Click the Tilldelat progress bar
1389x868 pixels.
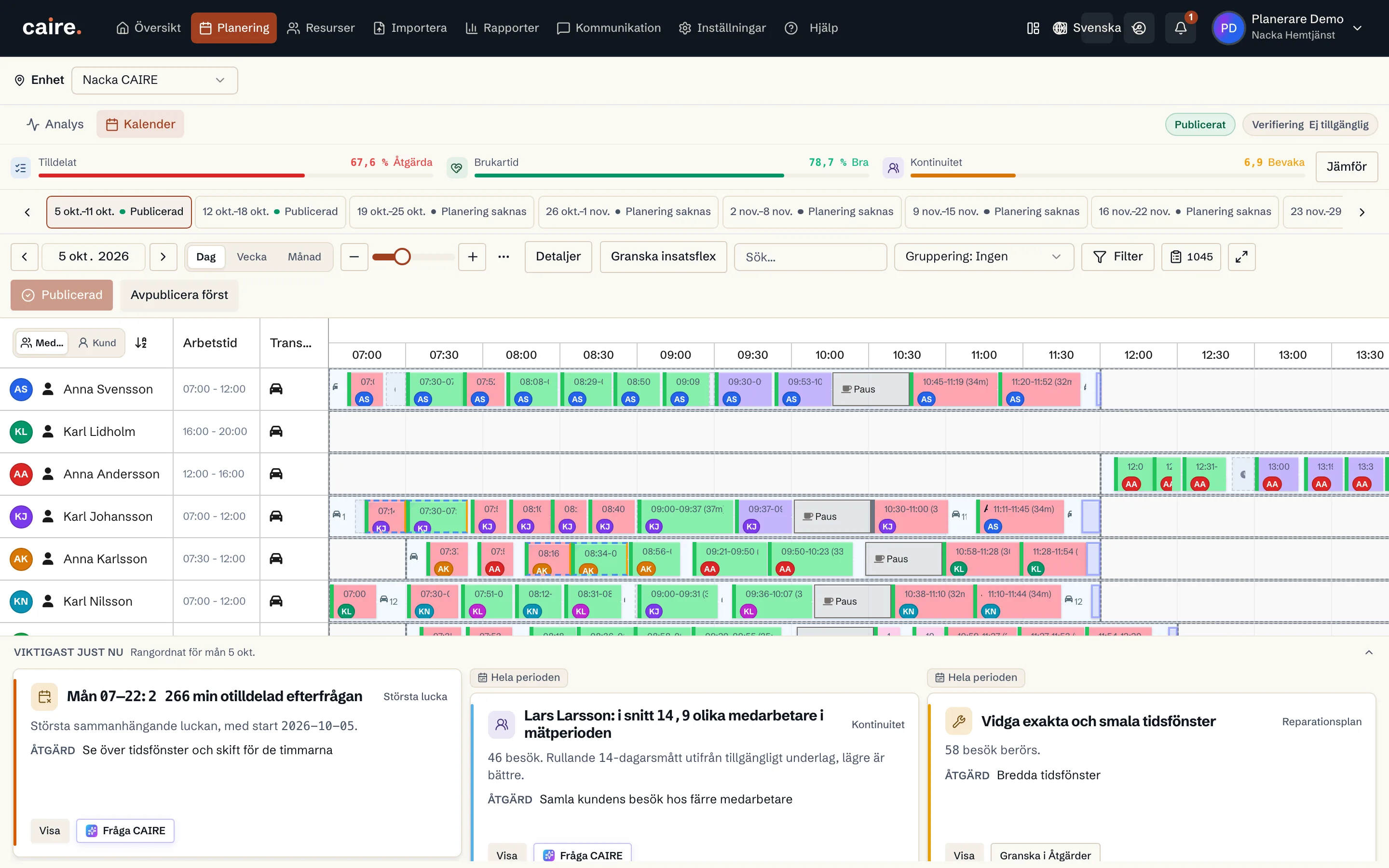tap(235, 175)
